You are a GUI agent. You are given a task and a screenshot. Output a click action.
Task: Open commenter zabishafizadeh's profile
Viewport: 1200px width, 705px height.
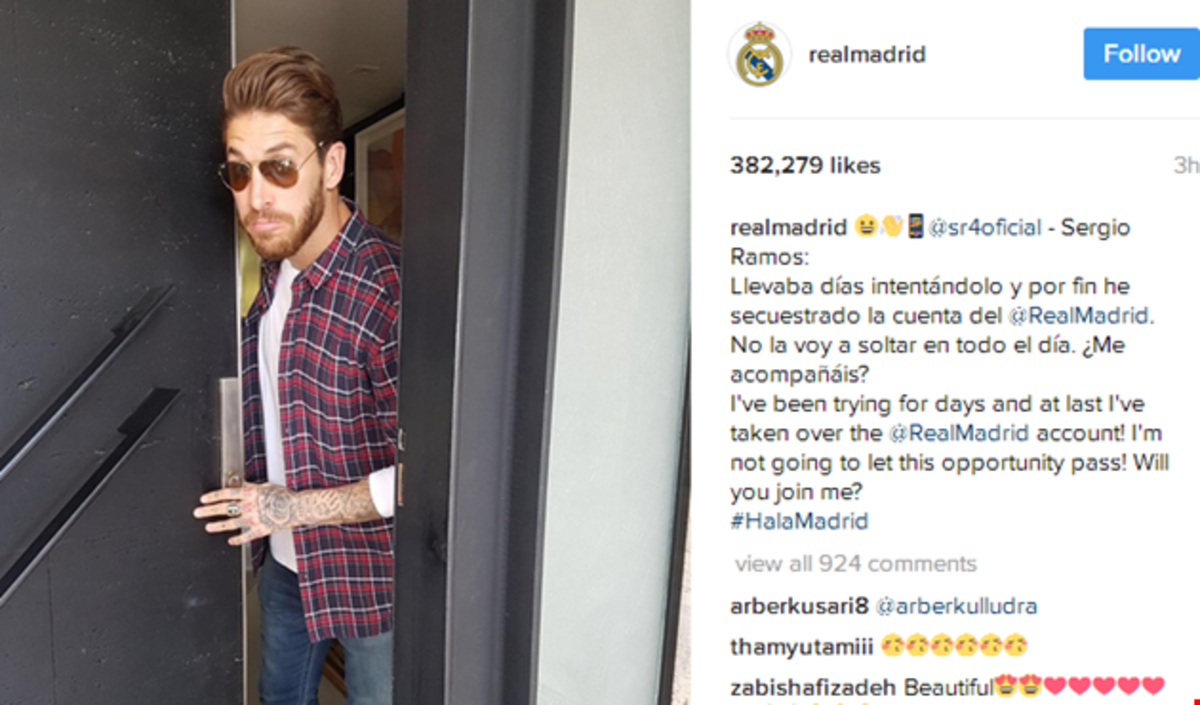[814, 687]
